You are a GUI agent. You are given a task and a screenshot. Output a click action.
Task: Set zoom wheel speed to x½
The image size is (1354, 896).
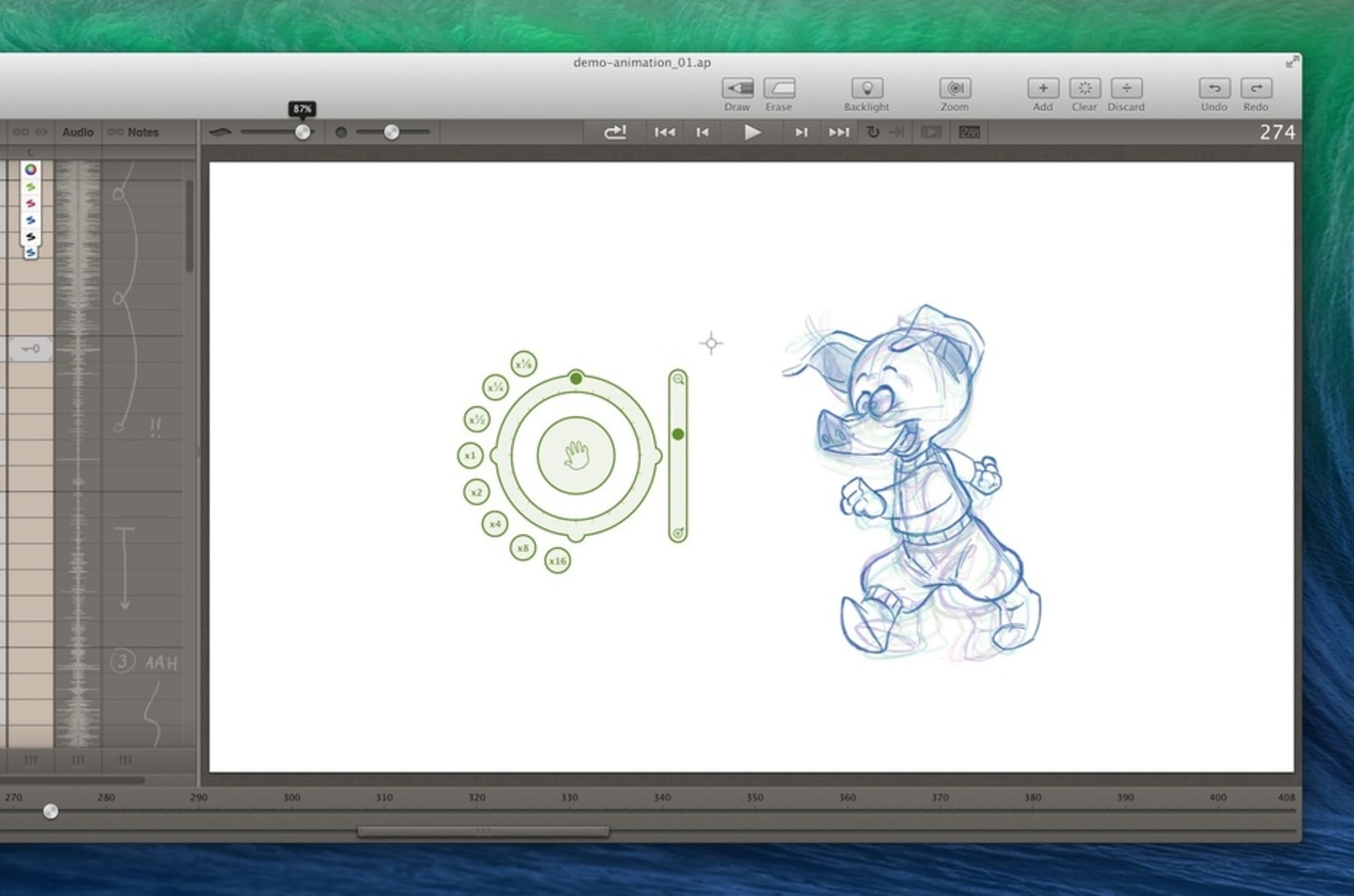click(477, 420)
